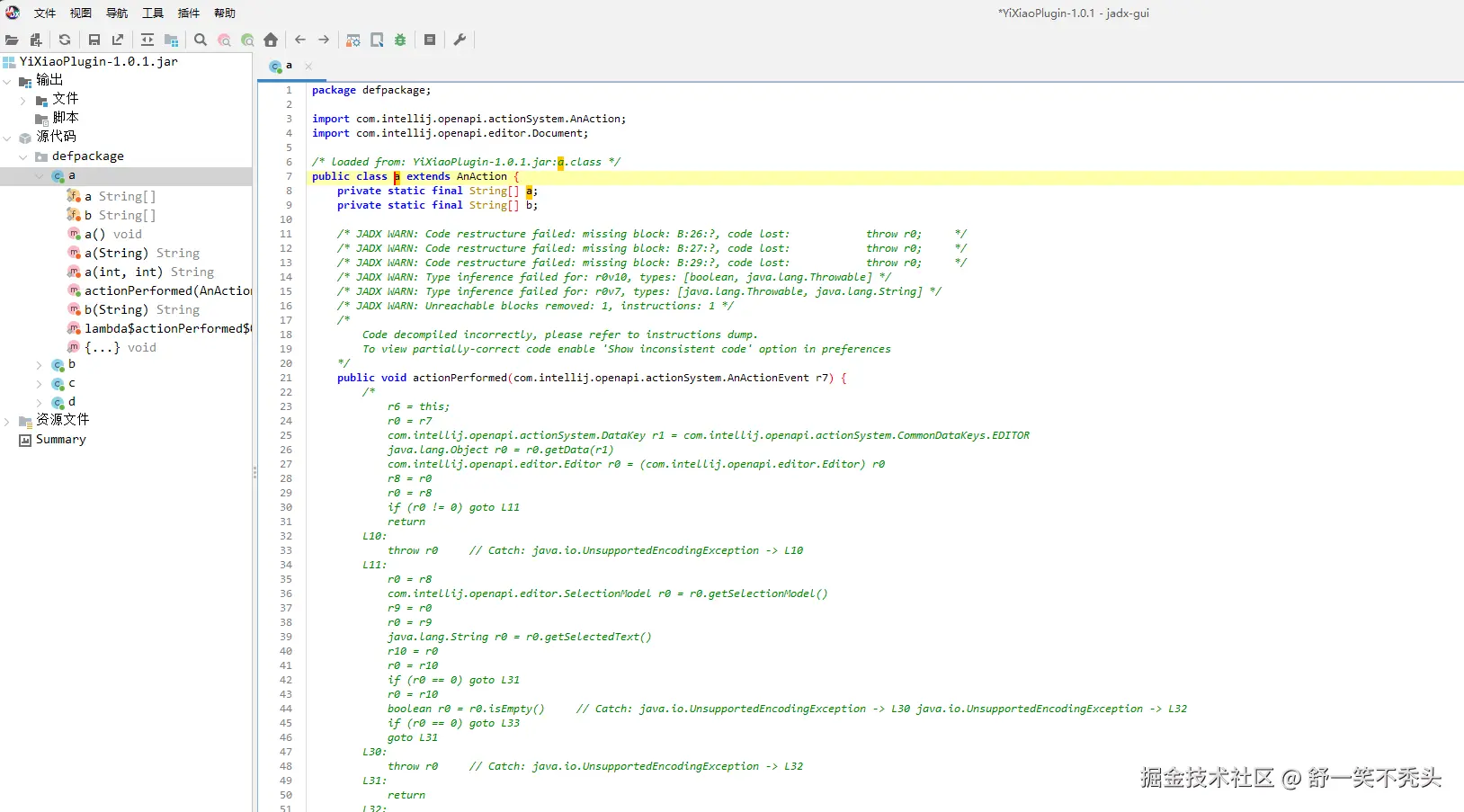Open the 文件 menu

(x=45, y=13)
